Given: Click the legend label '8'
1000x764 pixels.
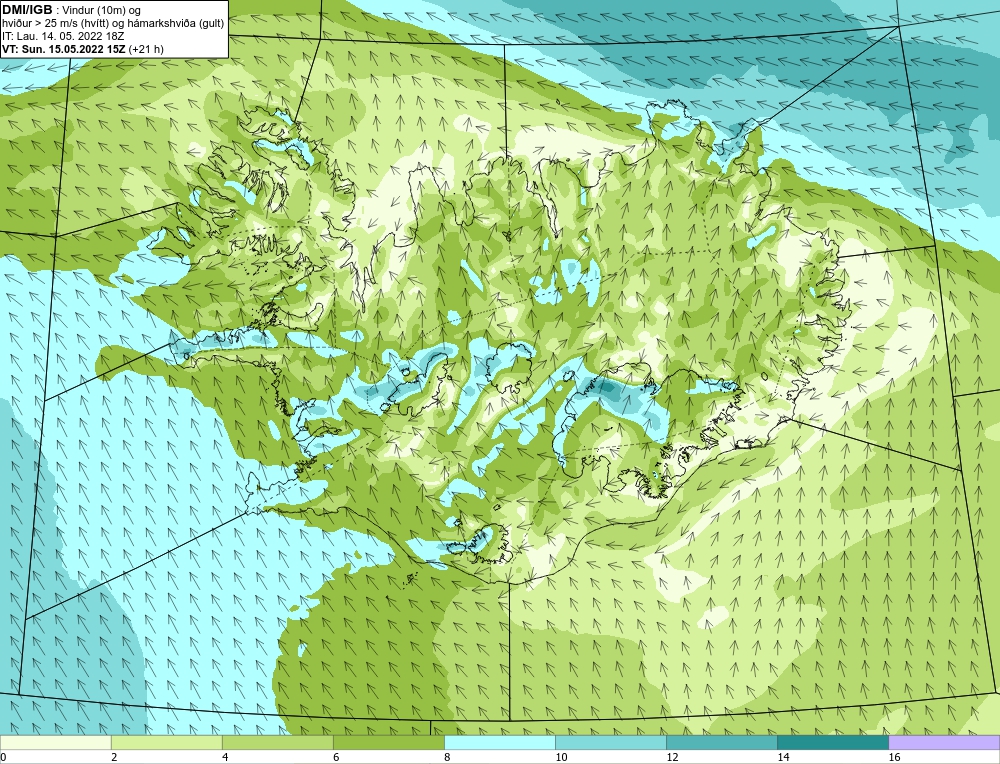Looking at the screenshot, I should pos(447,757).
